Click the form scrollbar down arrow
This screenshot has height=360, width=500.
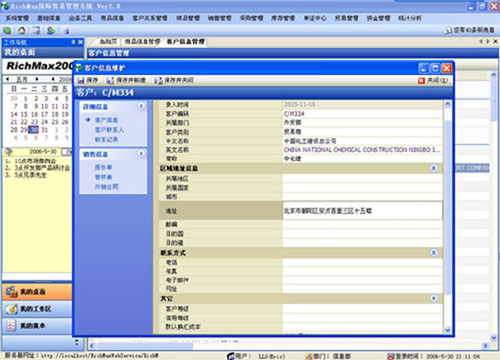click(x=447, y=330)
